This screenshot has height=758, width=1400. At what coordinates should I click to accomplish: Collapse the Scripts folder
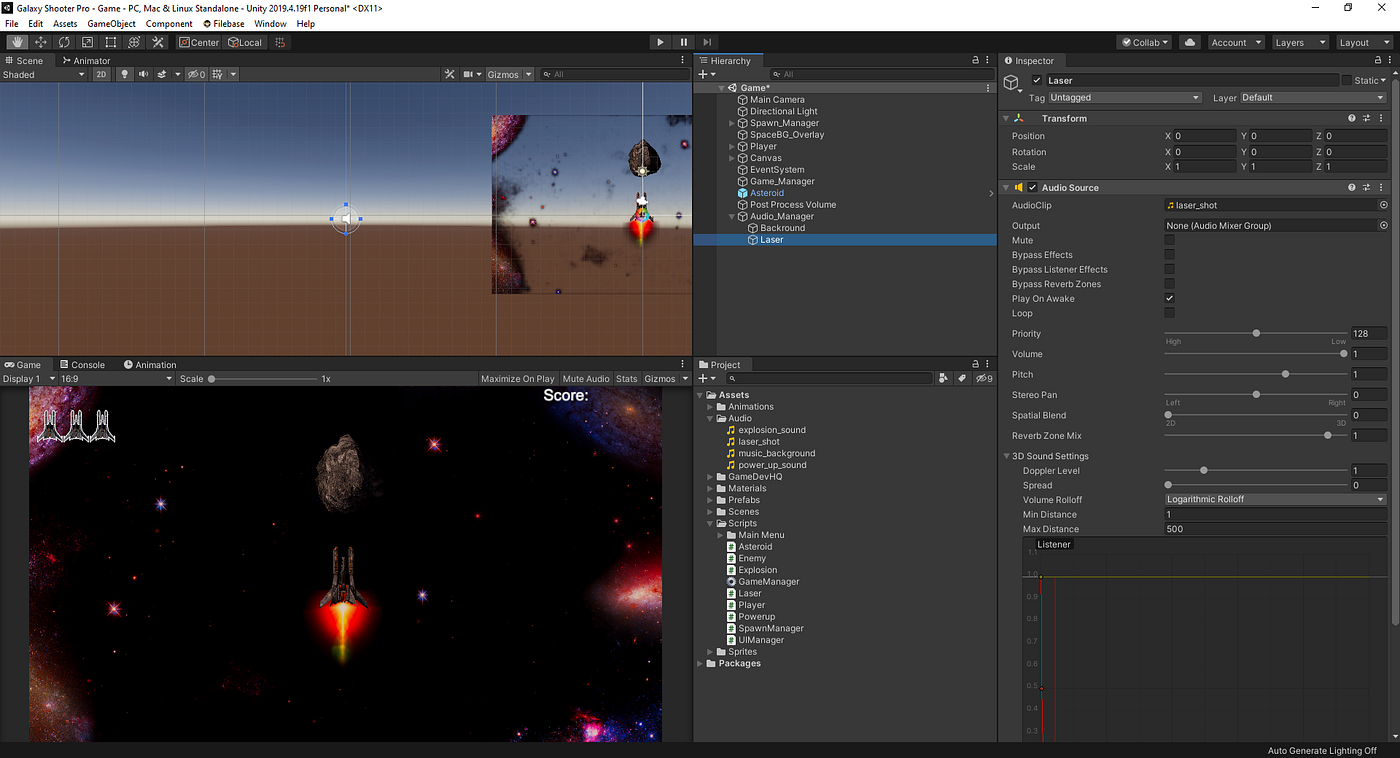pyautogui.click(x=711, y=523)
